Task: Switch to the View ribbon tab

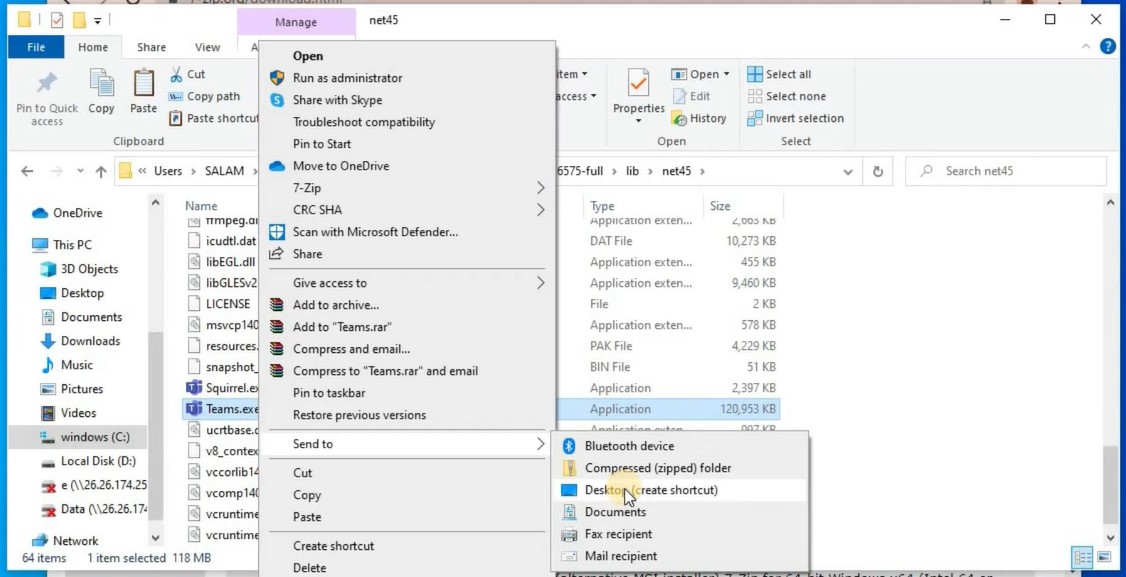Action: 208,46
